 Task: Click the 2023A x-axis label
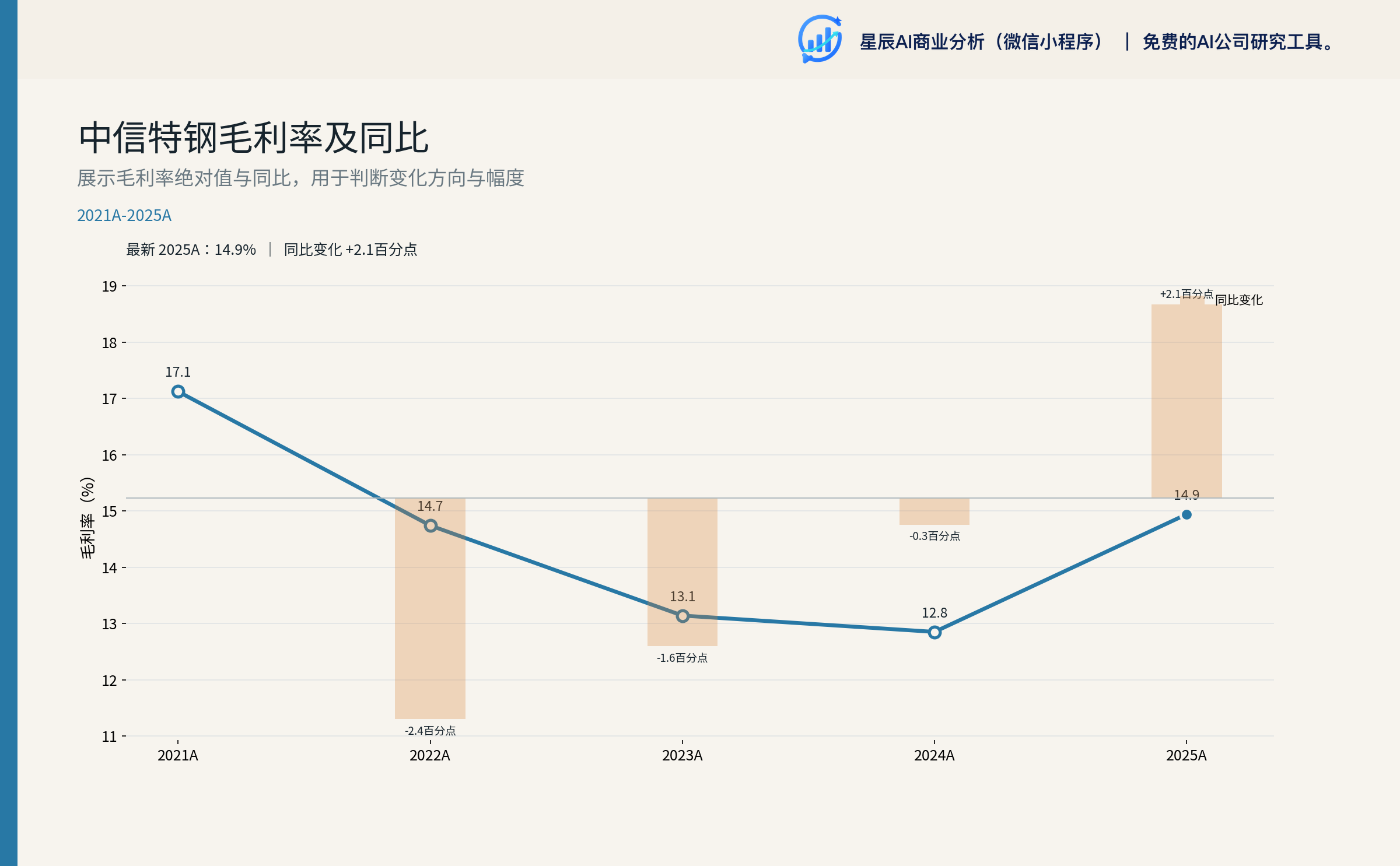(x=682, y=756)
